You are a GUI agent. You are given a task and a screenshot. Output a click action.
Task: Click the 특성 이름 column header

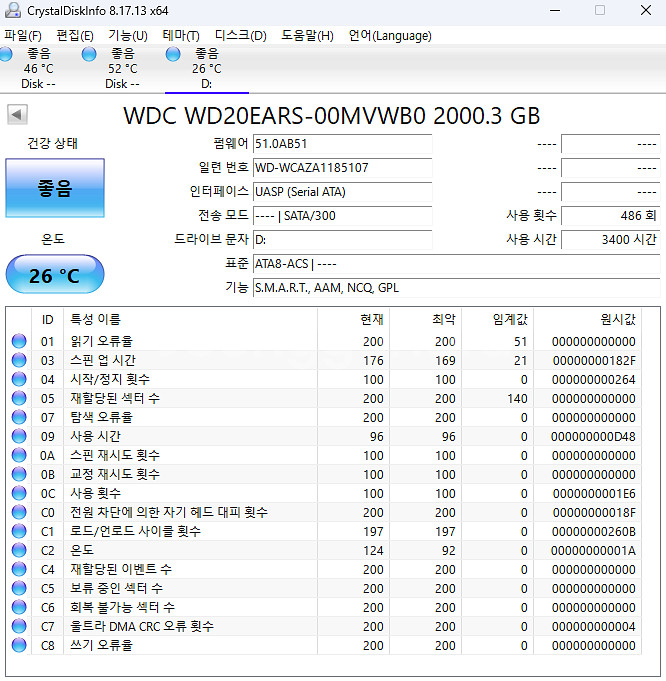point(190,320)
